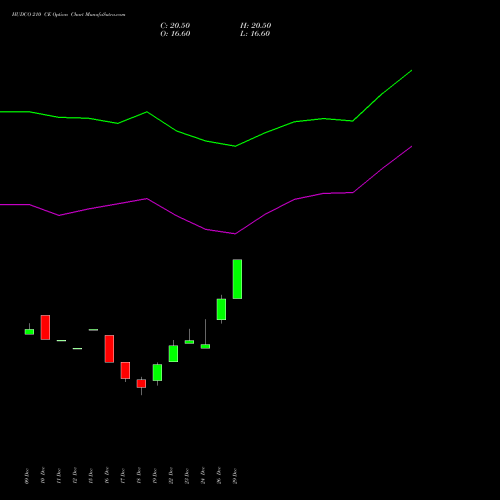Image resolution: width=500 pixels, height=500 pixels.
Task: Click the 23 Dec date label
Action: pos(187,476)
